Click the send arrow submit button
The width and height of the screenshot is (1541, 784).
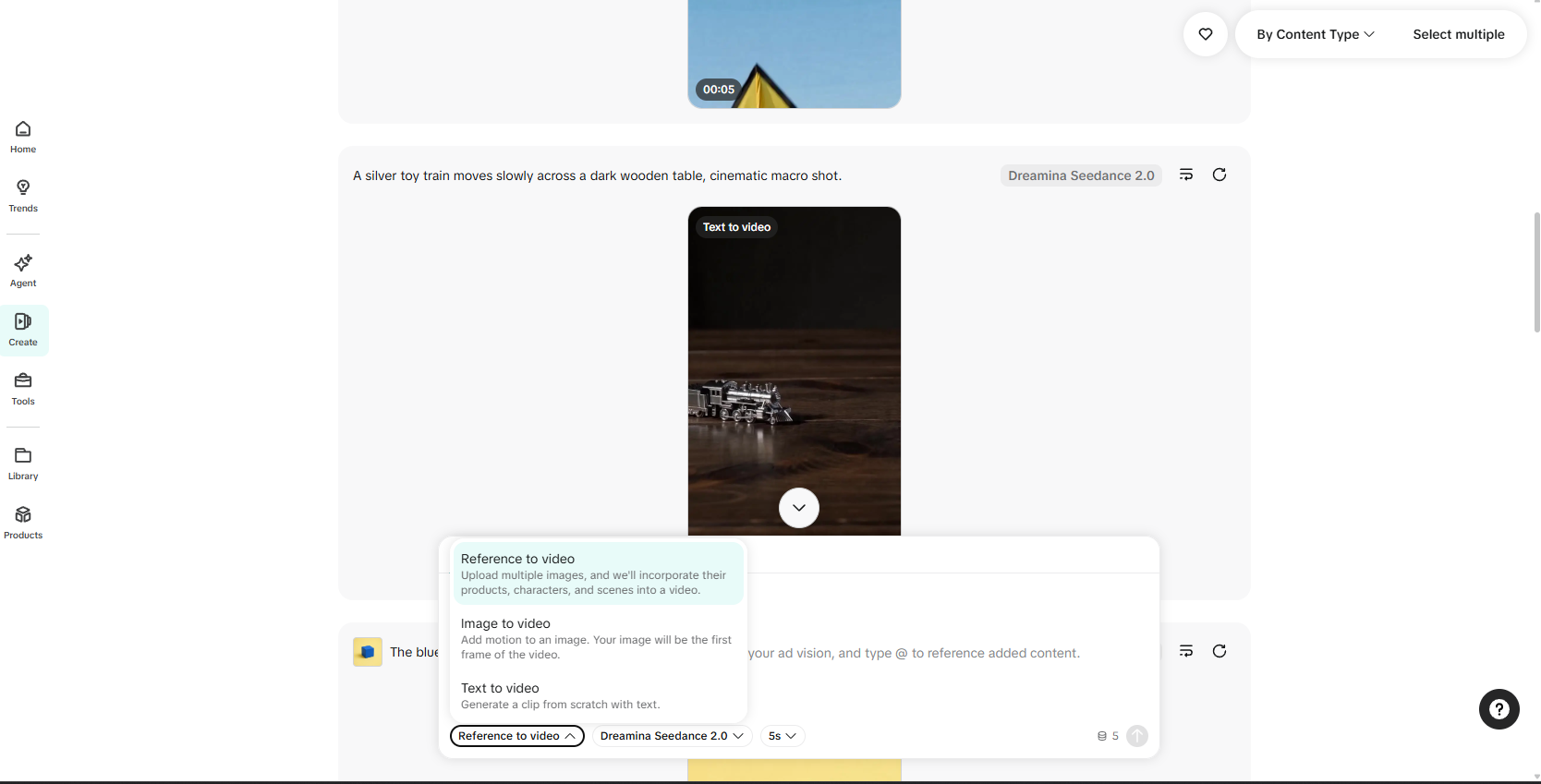pyautogui.click(x=1137, y=736)
